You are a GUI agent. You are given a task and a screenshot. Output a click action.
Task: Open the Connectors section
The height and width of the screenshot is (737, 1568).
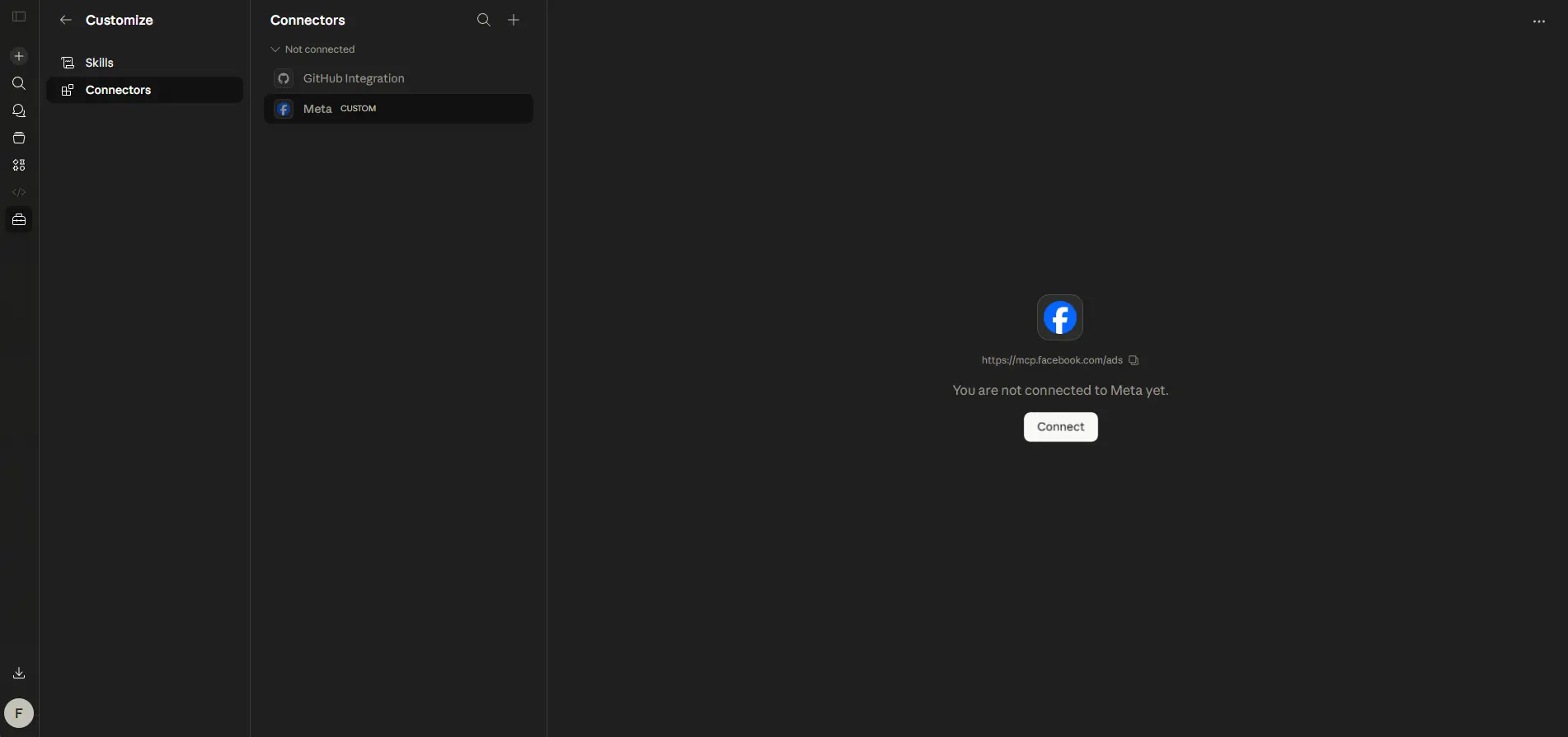[x=144, y=90]
